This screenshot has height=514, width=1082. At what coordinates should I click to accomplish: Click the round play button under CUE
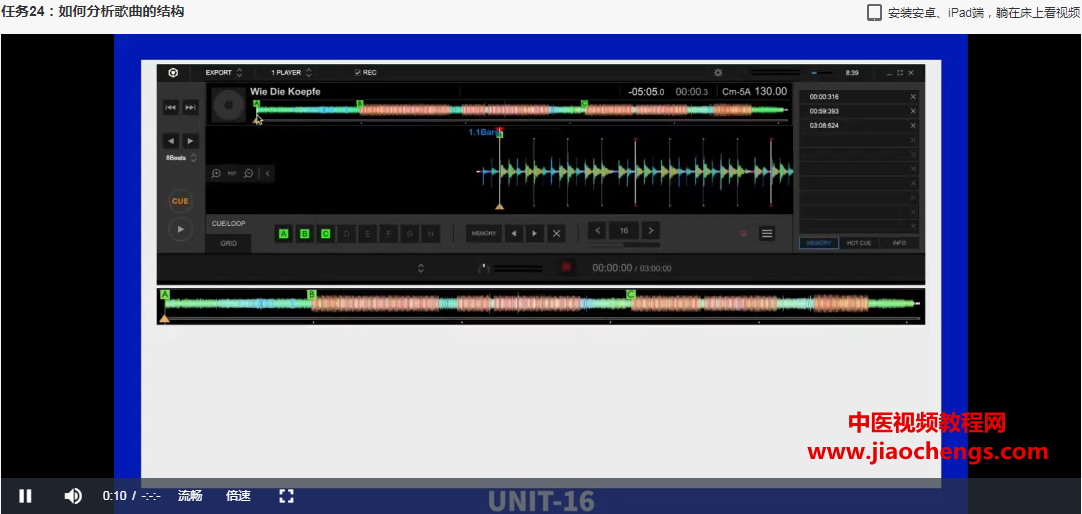[180, 229]
